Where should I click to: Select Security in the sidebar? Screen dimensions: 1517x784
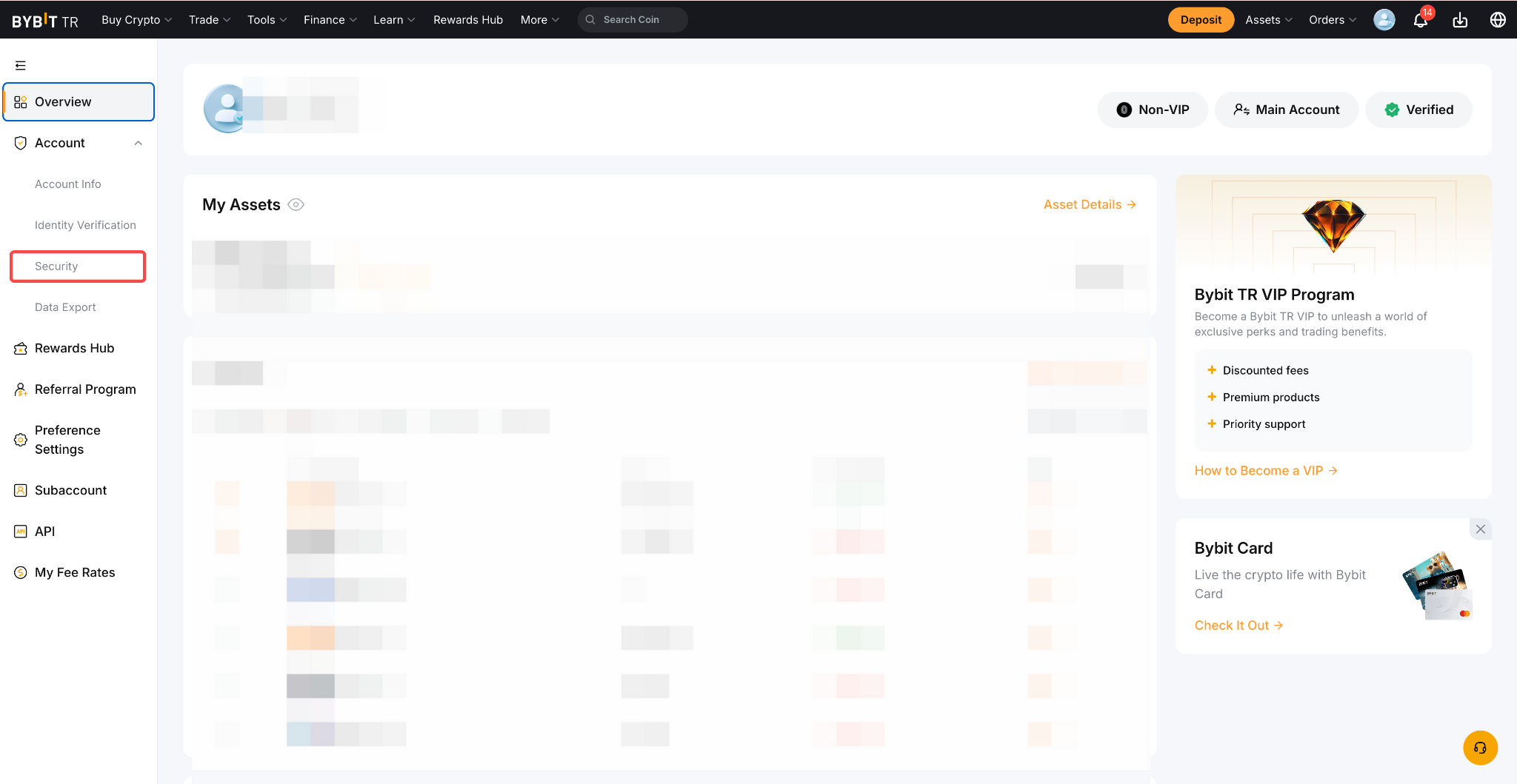tap(56, 267)
